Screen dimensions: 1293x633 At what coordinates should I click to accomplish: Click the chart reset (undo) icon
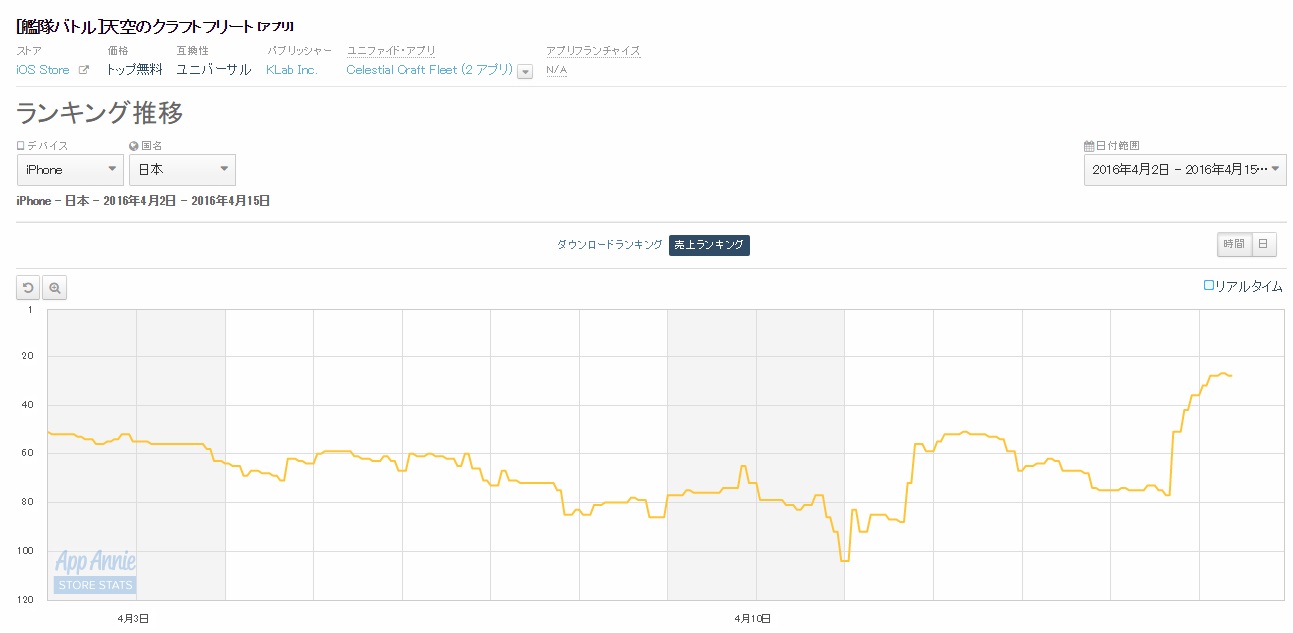point(29,288)
